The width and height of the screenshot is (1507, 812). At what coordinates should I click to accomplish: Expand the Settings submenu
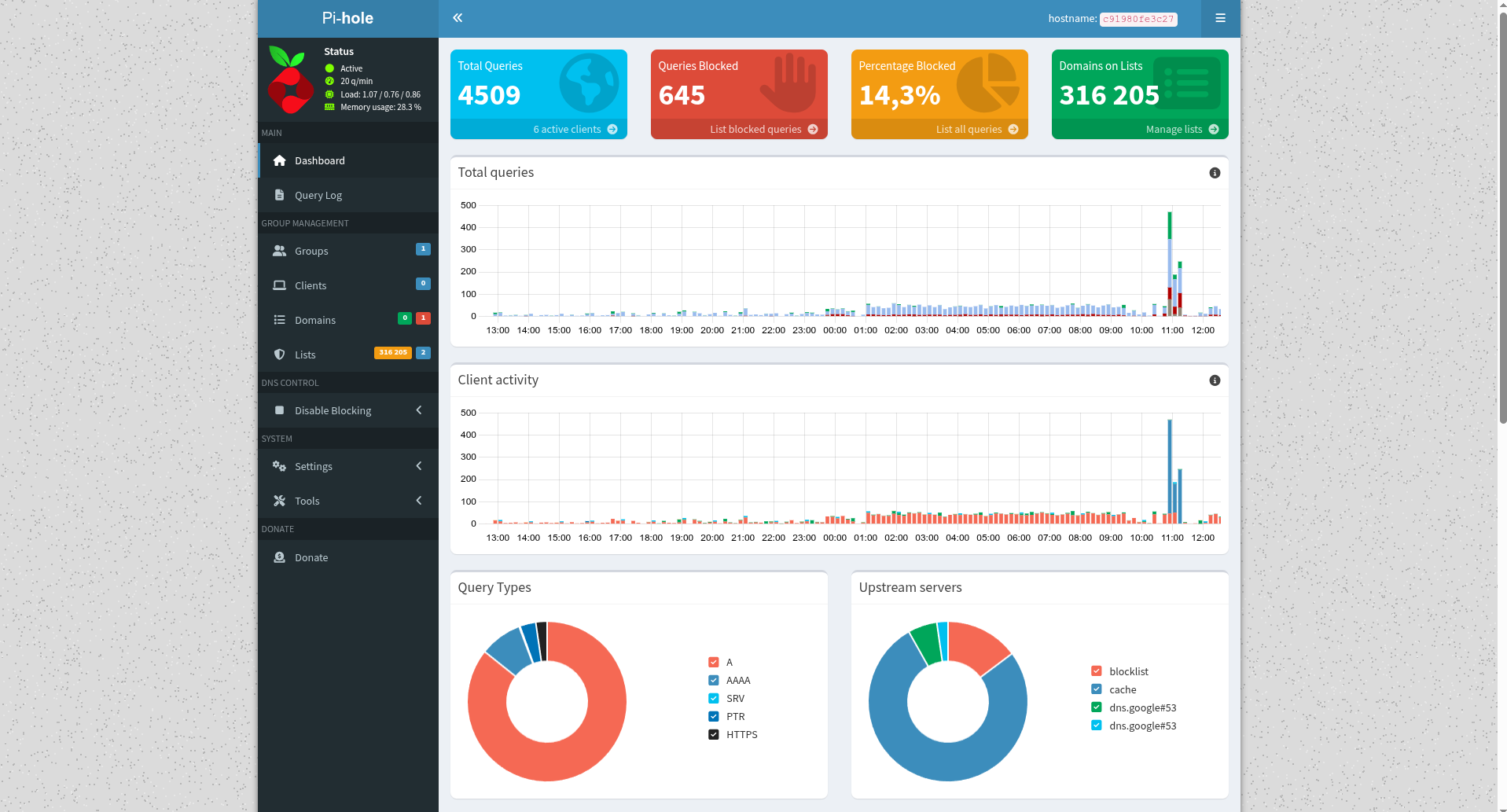pos(347,466)
